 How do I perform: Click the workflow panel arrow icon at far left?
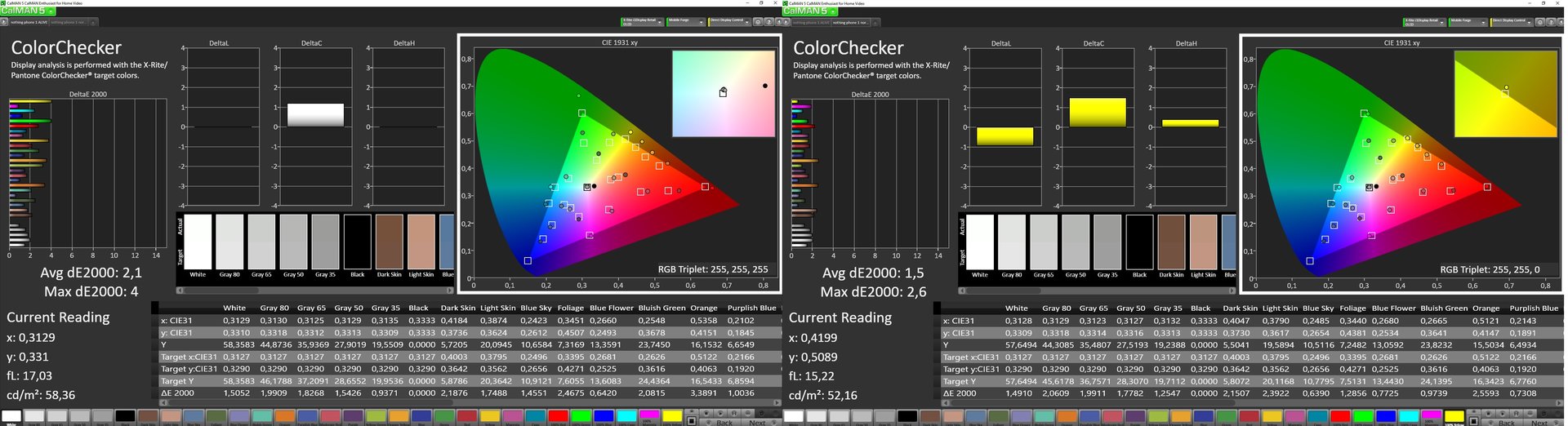pos(2,22)
